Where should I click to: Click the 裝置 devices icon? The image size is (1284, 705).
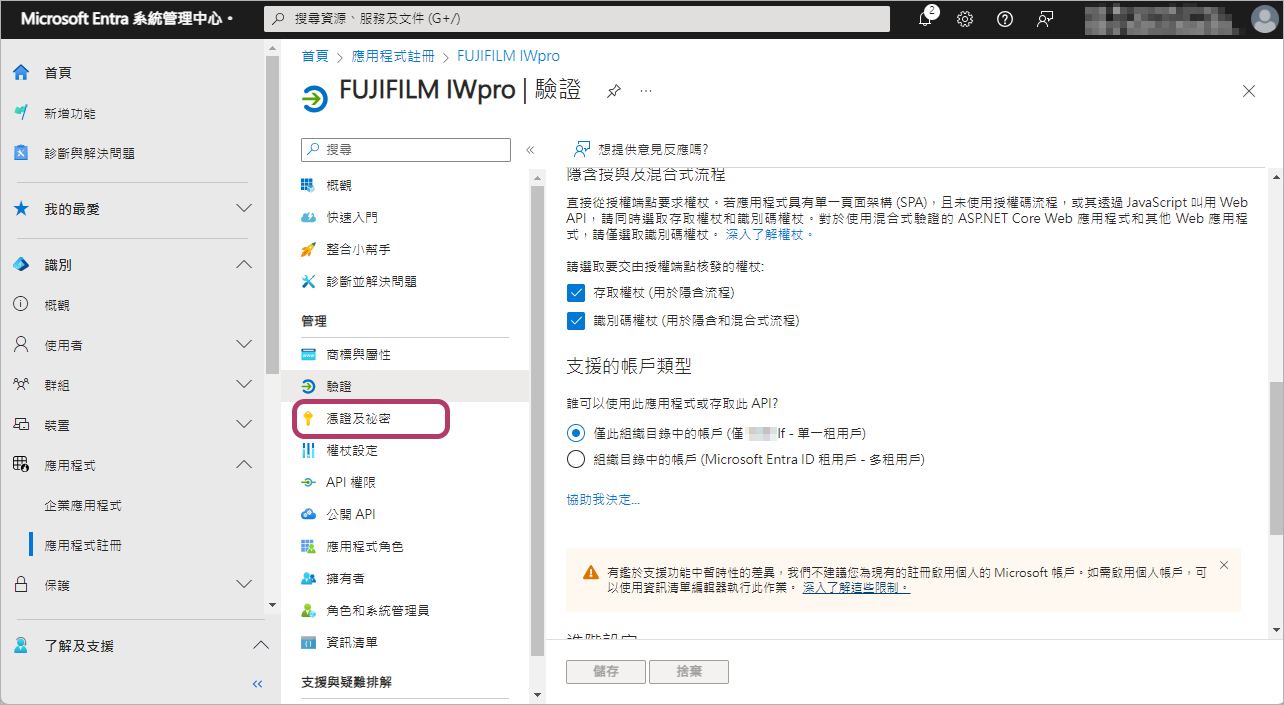21,425
